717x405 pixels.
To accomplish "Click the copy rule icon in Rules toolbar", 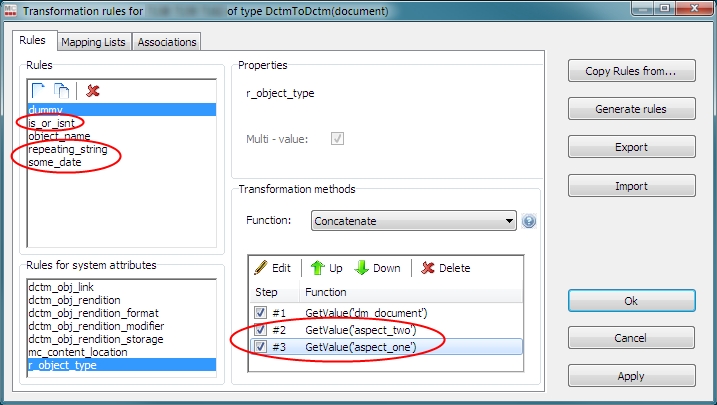I will coord(62,91).
